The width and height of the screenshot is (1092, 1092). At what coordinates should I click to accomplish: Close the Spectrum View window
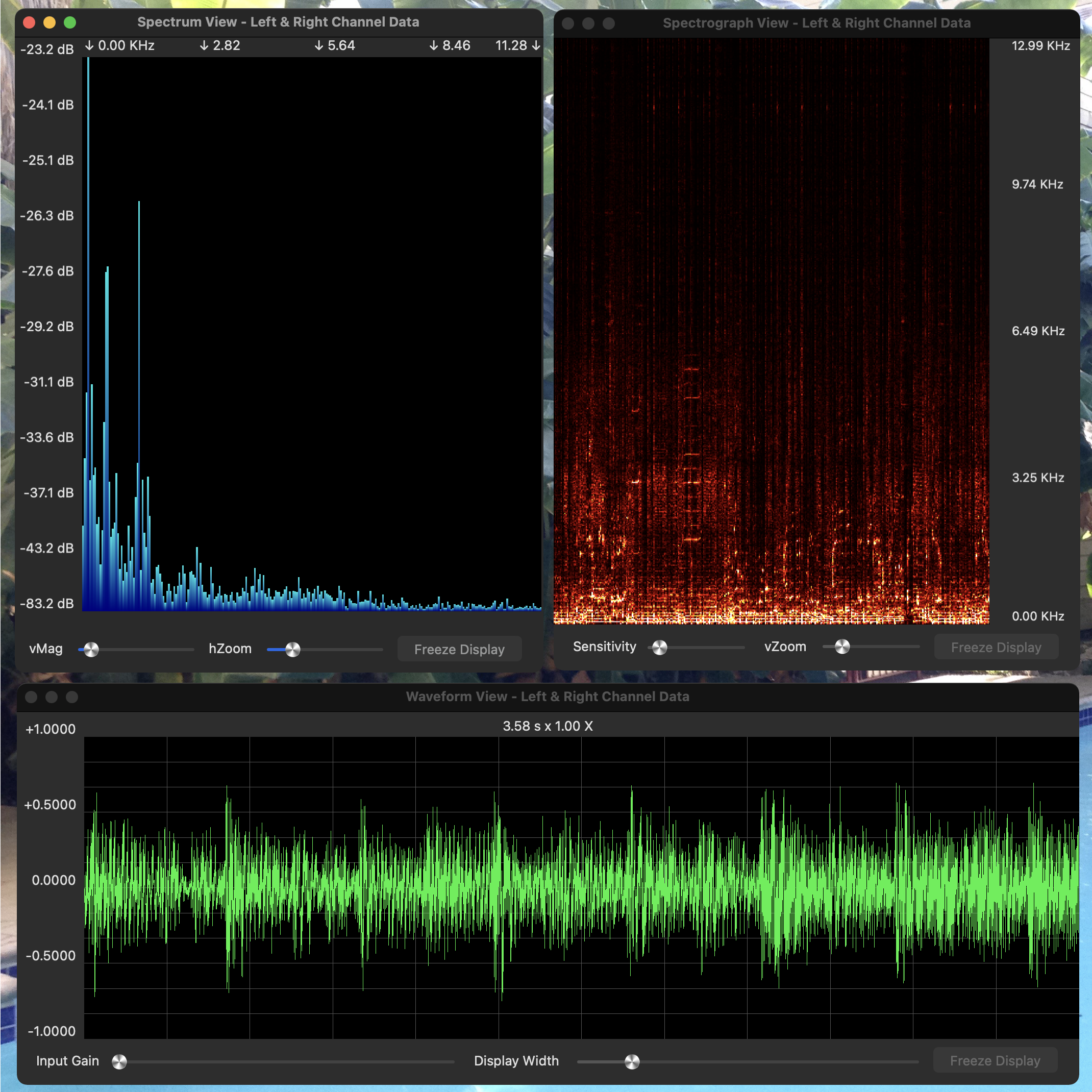click(30, 22)
